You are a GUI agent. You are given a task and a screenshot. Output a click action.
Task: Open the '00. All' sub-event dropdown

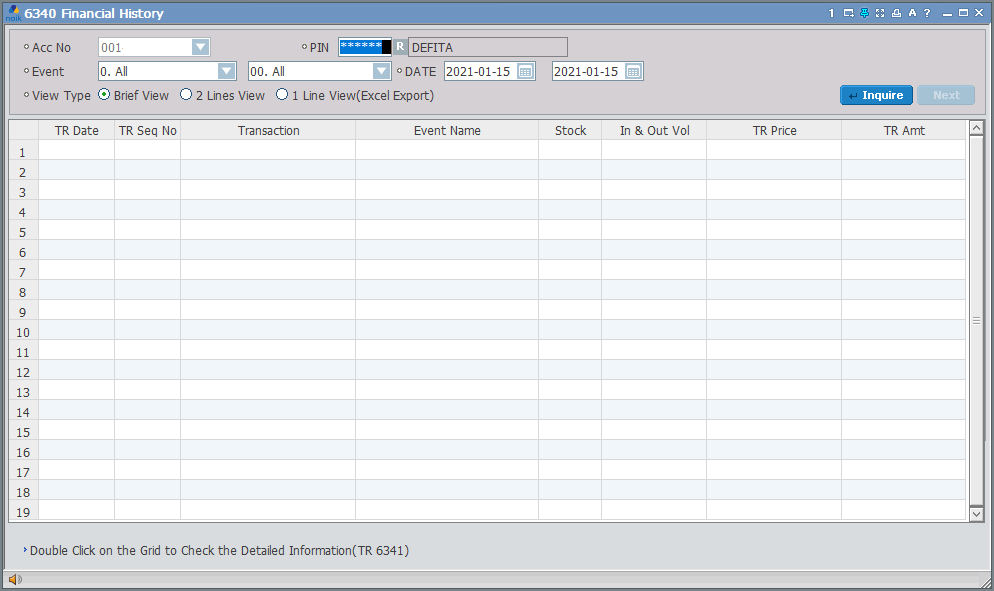click(x=381, y=72)
